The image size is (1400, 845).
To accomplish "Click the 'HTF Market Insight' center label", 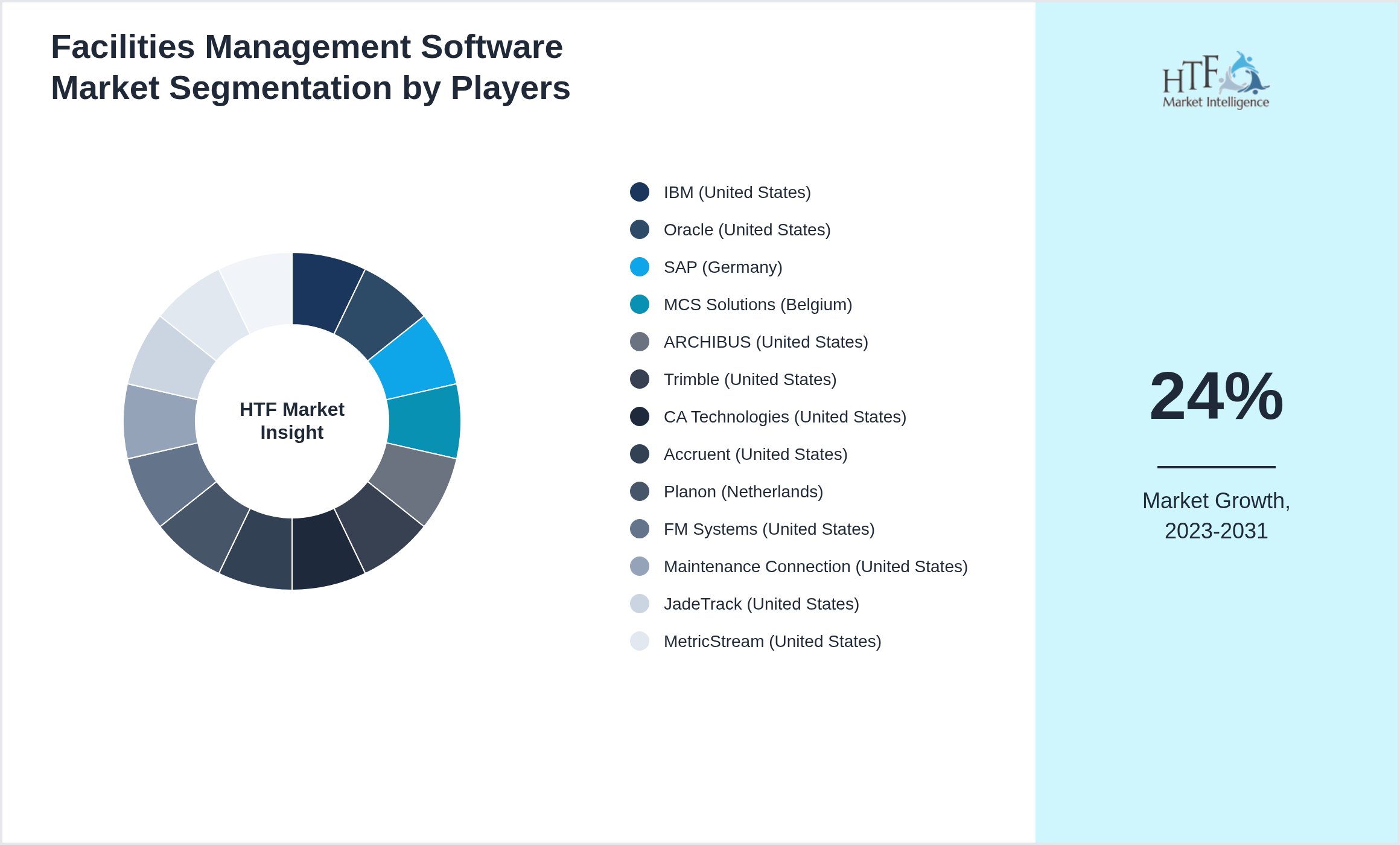I will [292, 421].
